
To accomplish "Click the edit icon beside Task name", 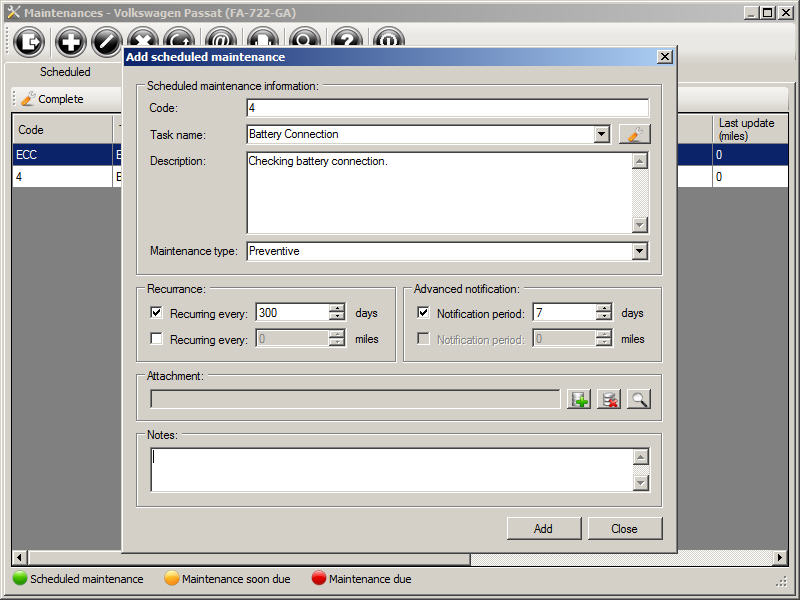I will 634,134.
